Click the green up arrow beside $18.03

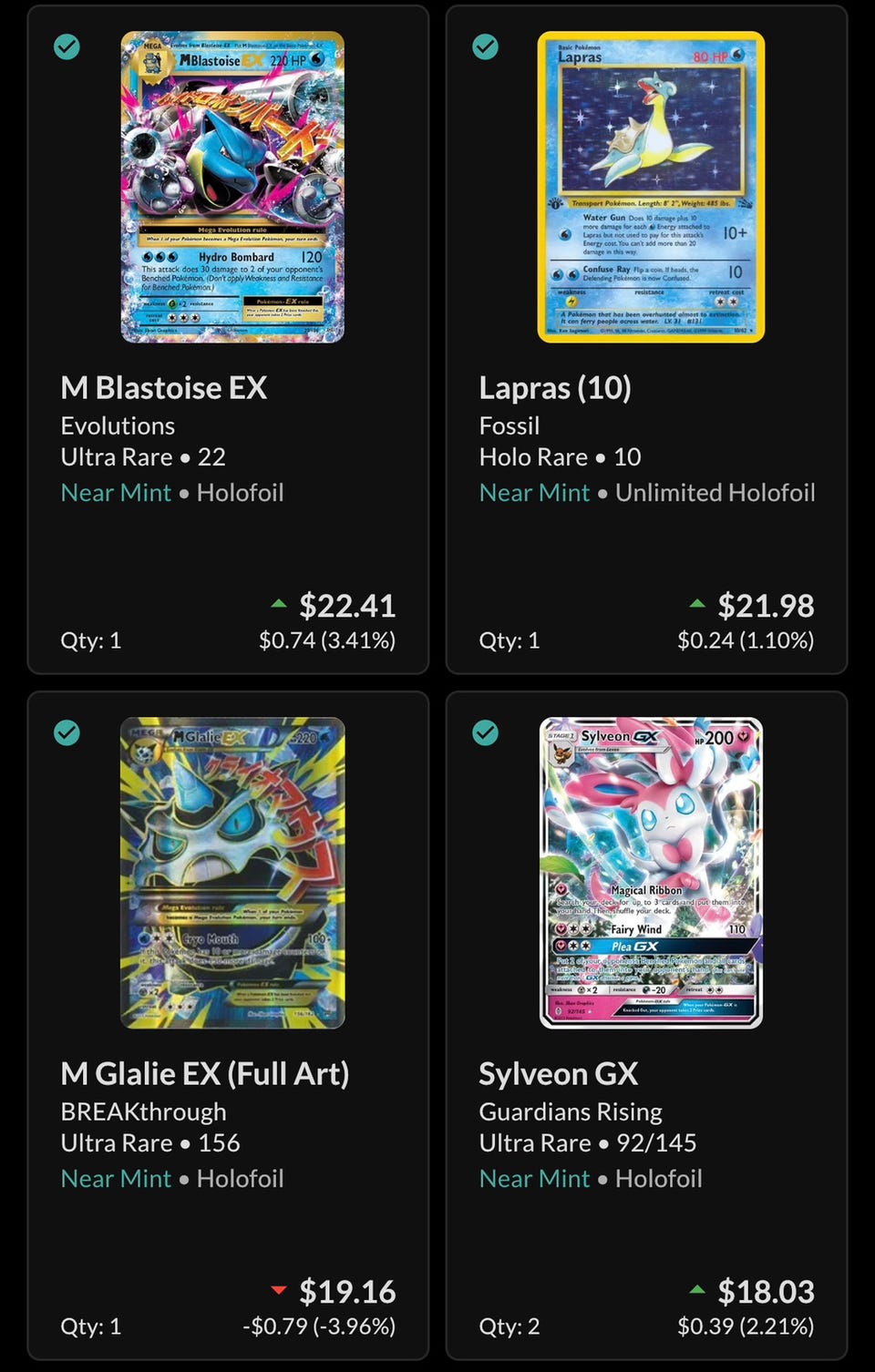[x=697, y=1289]
